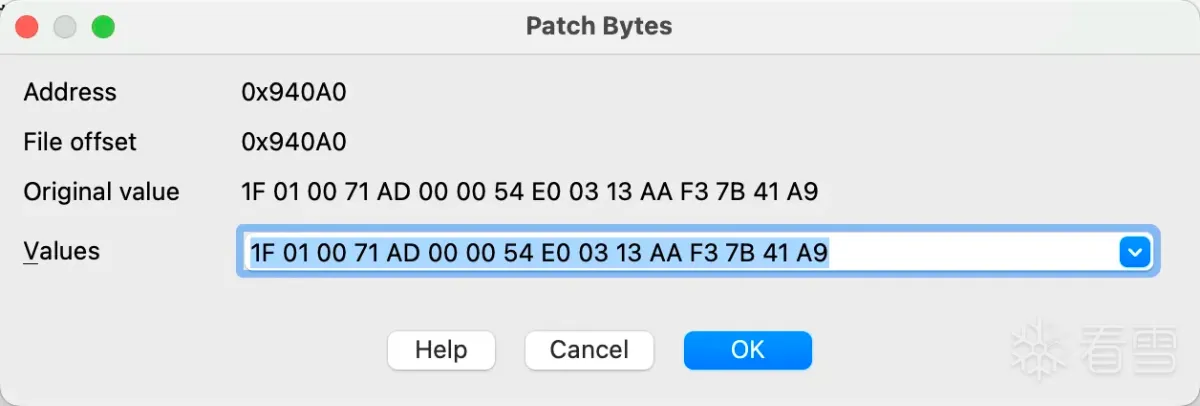Click the Address label
Image resolution: width=1200 pixels, height=406 pixels.
[70, 93]
